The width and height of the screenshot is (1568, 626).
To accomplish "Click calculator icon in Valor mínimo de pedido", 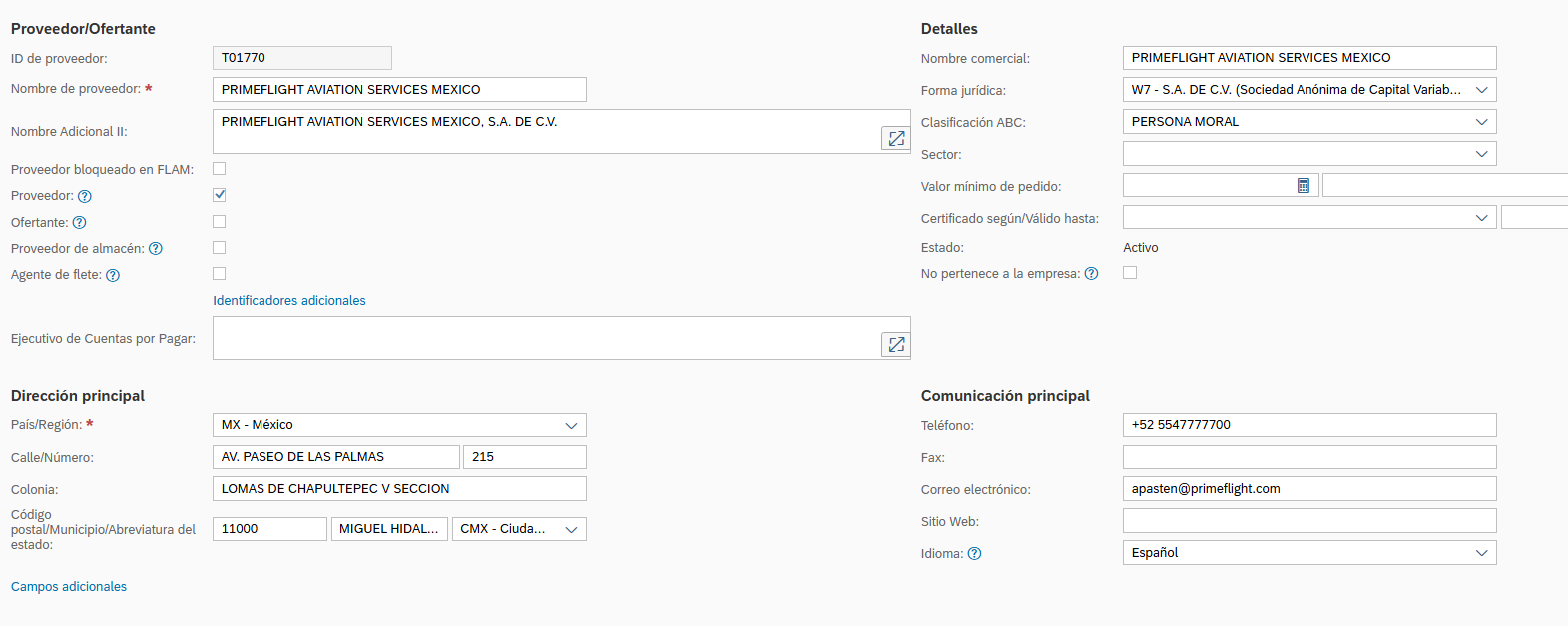I will coord(1303,186).
